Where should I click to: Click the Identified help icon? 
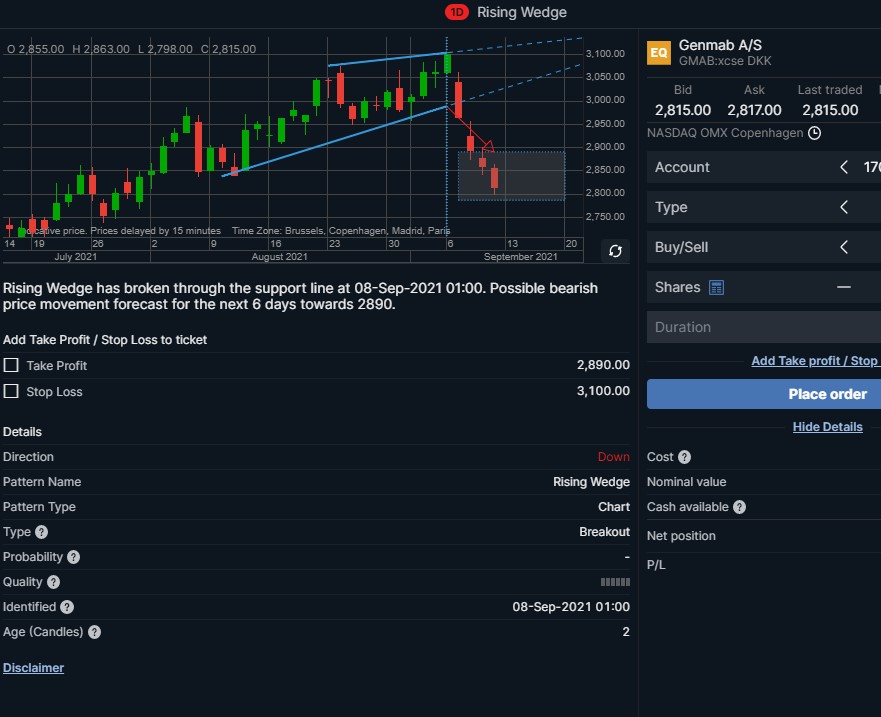67,607
